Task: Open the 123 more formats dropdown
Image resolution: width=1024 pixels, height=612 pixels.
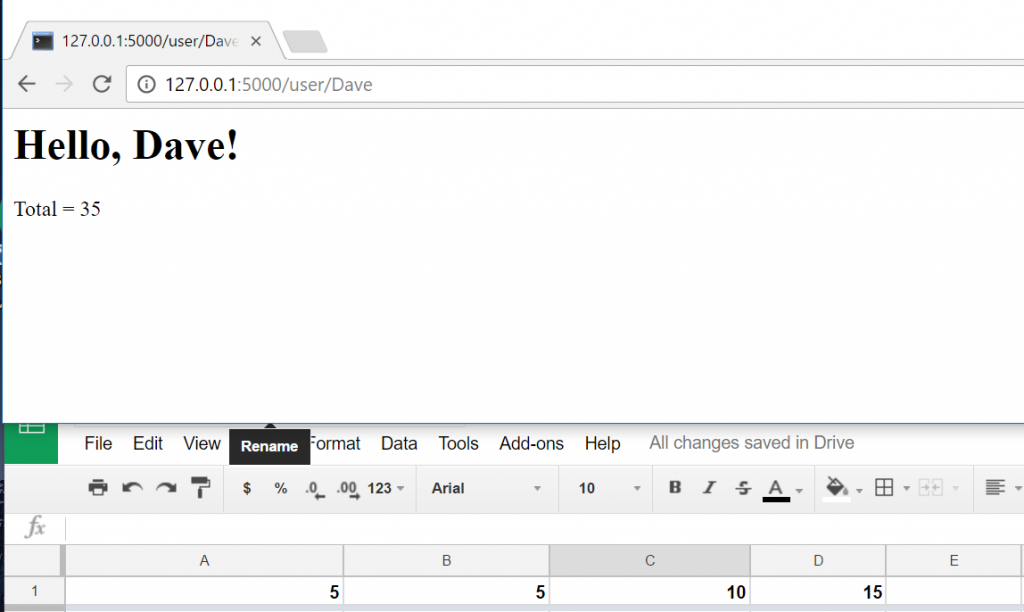Action: pyautogui.click(x=385, y=488)
